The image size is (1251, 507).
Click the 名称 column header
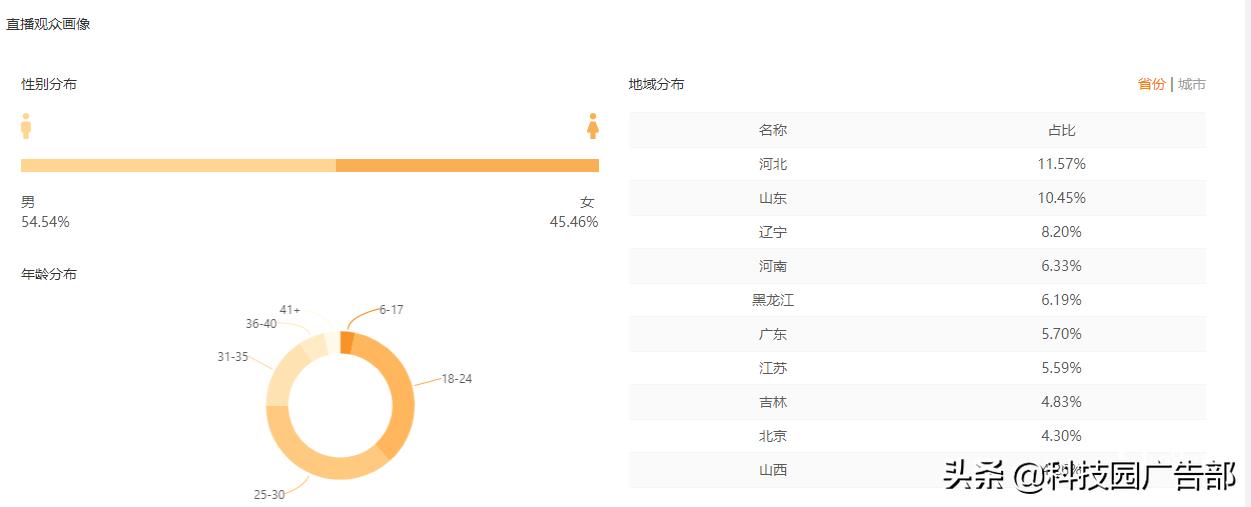773,130
